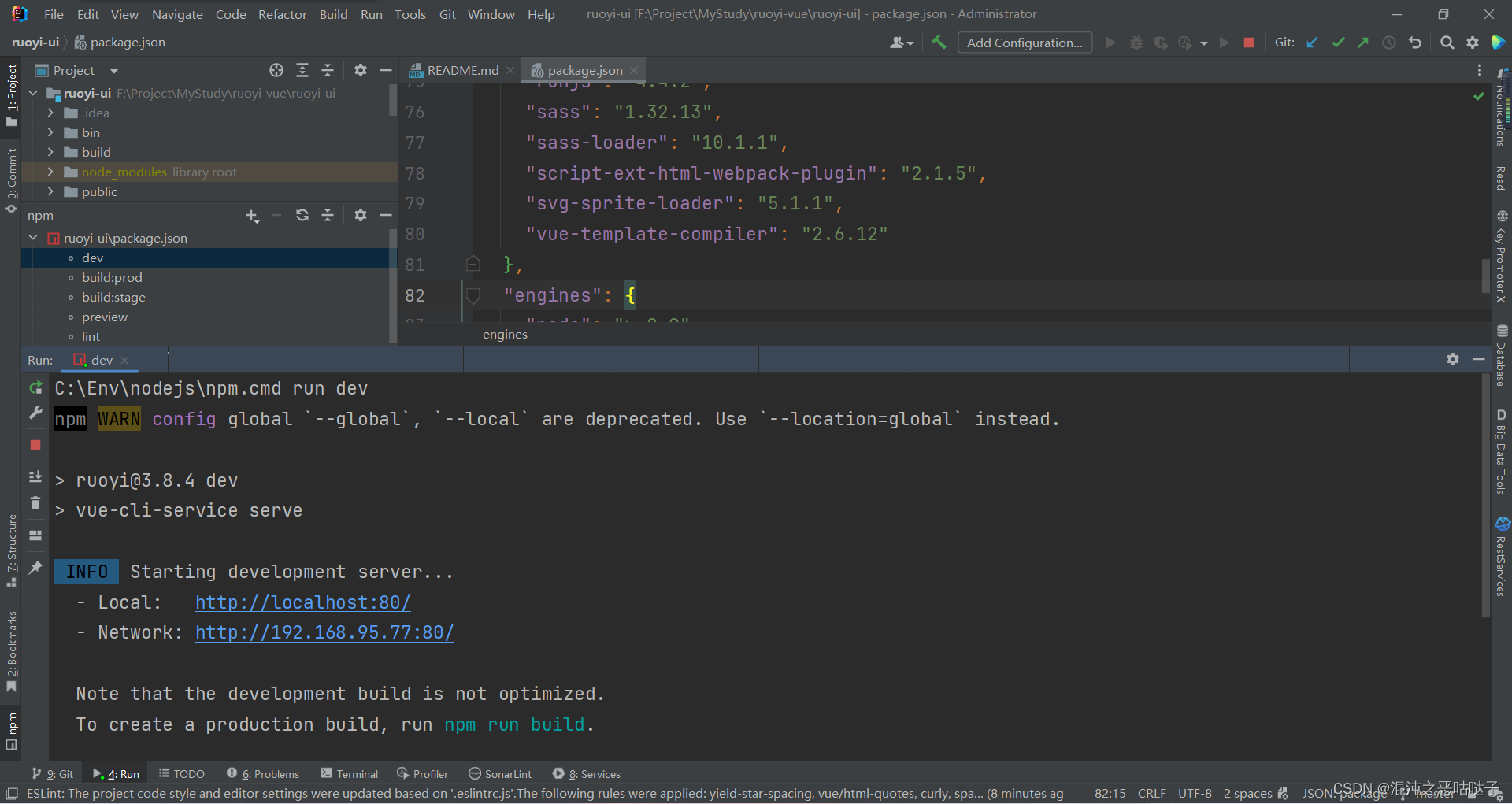1512x804 pixels.
Task: Expand all in Project panel
Action: click(302, 70)
